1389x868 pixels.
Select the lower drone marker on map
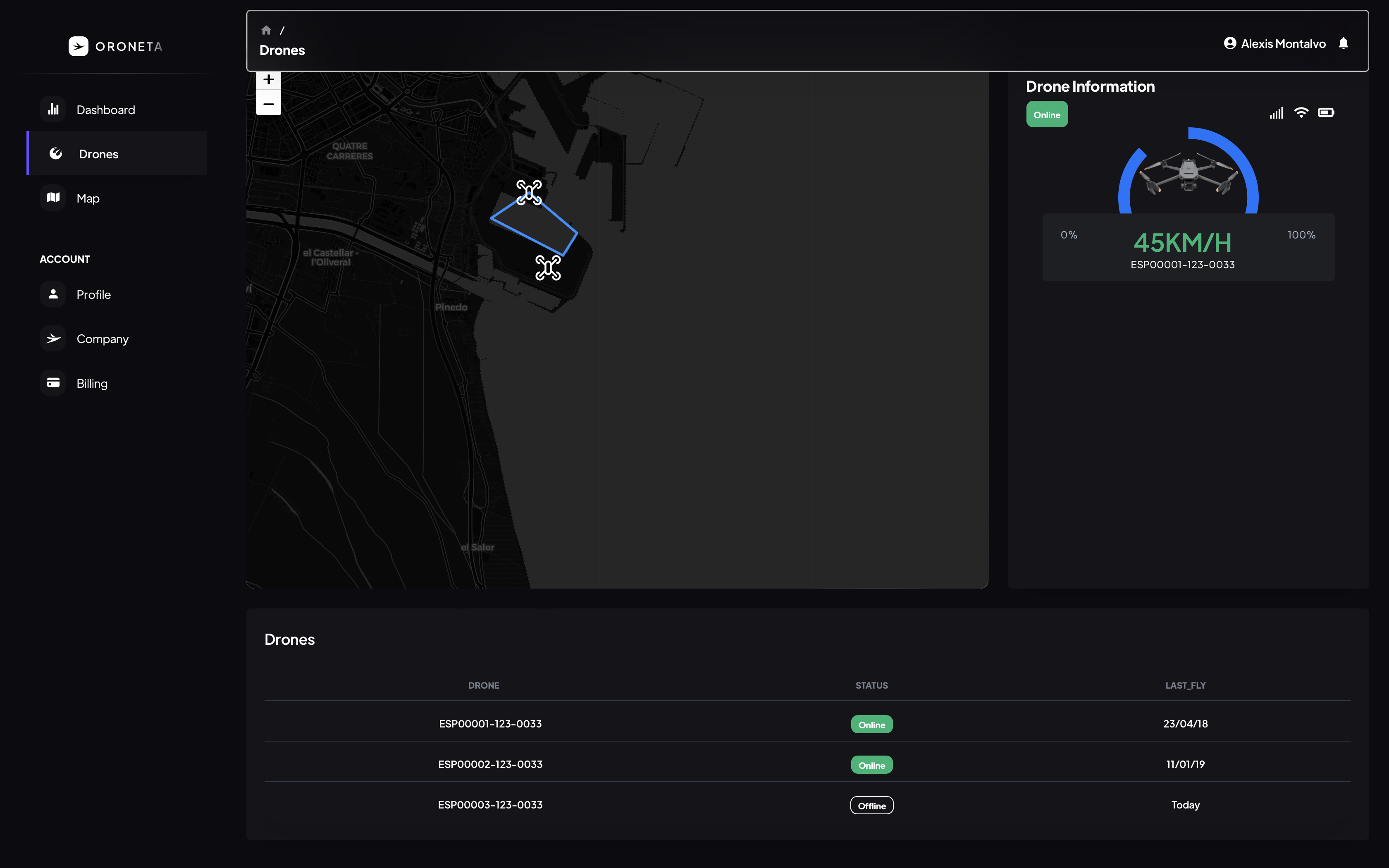[548, 267]
